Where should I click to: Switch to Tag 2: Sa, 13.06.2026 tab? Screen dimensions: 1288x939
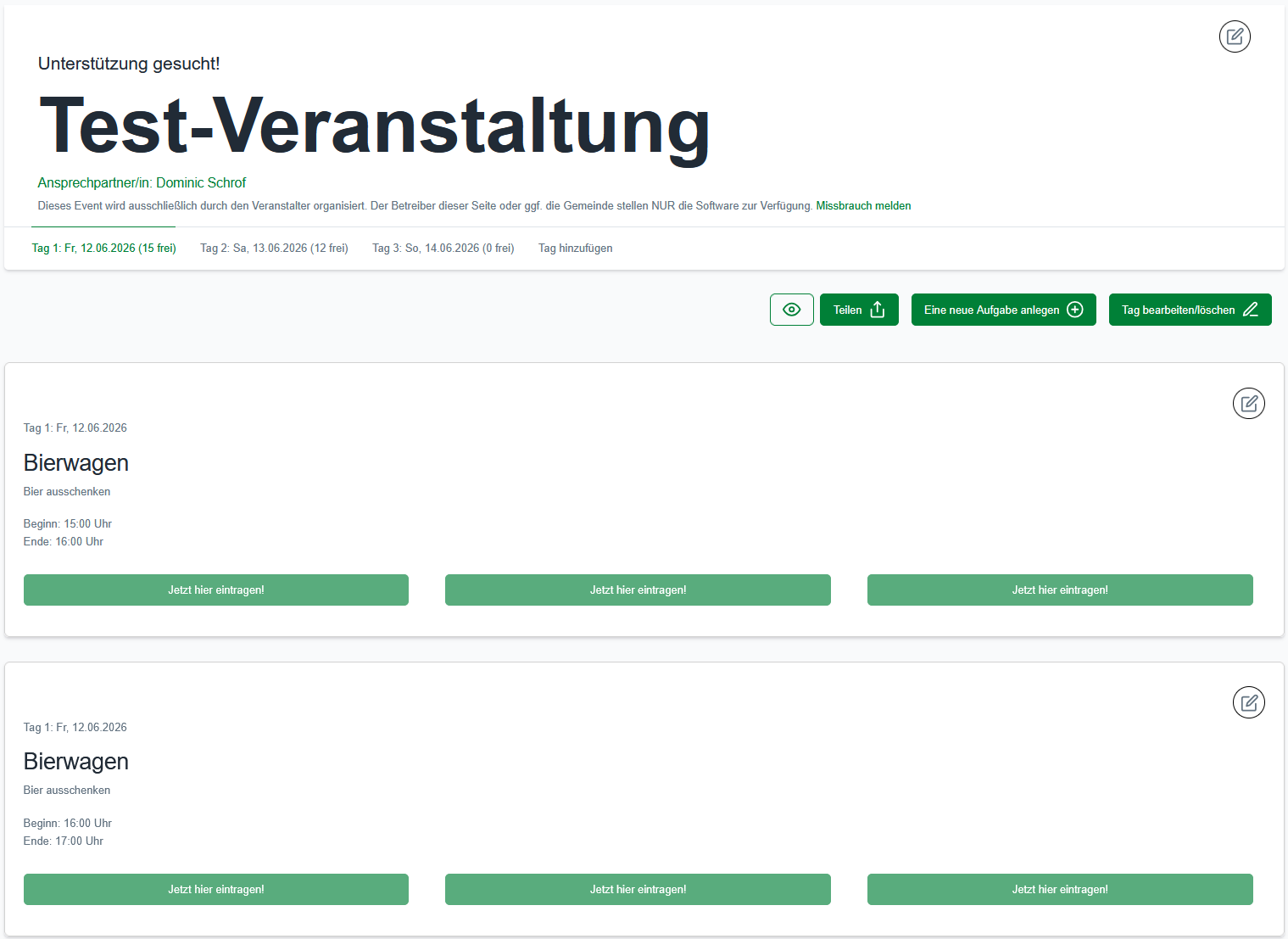(274, 249)
